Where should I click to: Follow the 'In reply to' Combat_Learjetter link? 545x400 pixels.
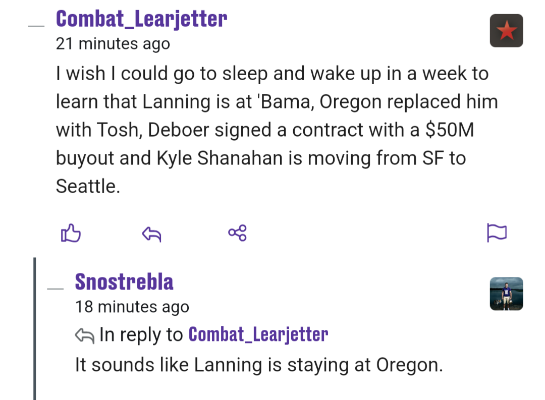coord(258,335)
